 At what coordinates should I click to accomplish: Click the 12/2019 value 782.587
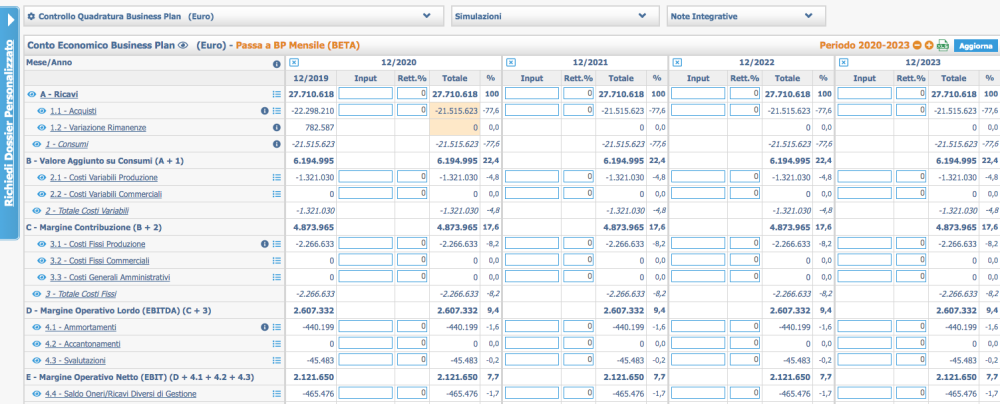pos(320,127)
